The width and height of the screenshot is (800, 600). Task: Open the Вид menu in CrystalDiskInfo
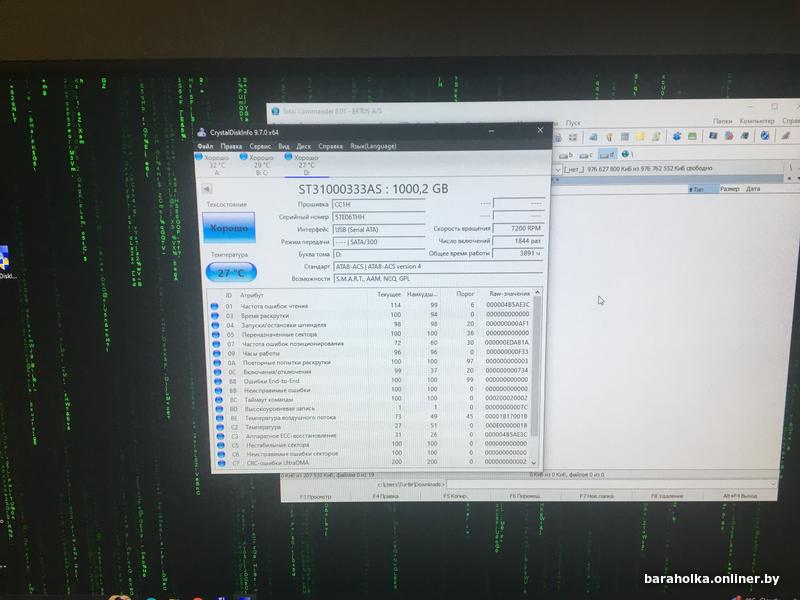tap(284, 146)
